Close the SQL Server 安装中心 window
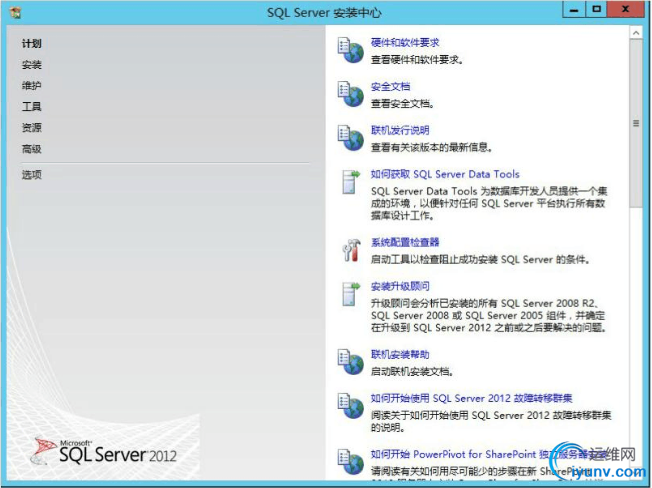 click(626, 9)
